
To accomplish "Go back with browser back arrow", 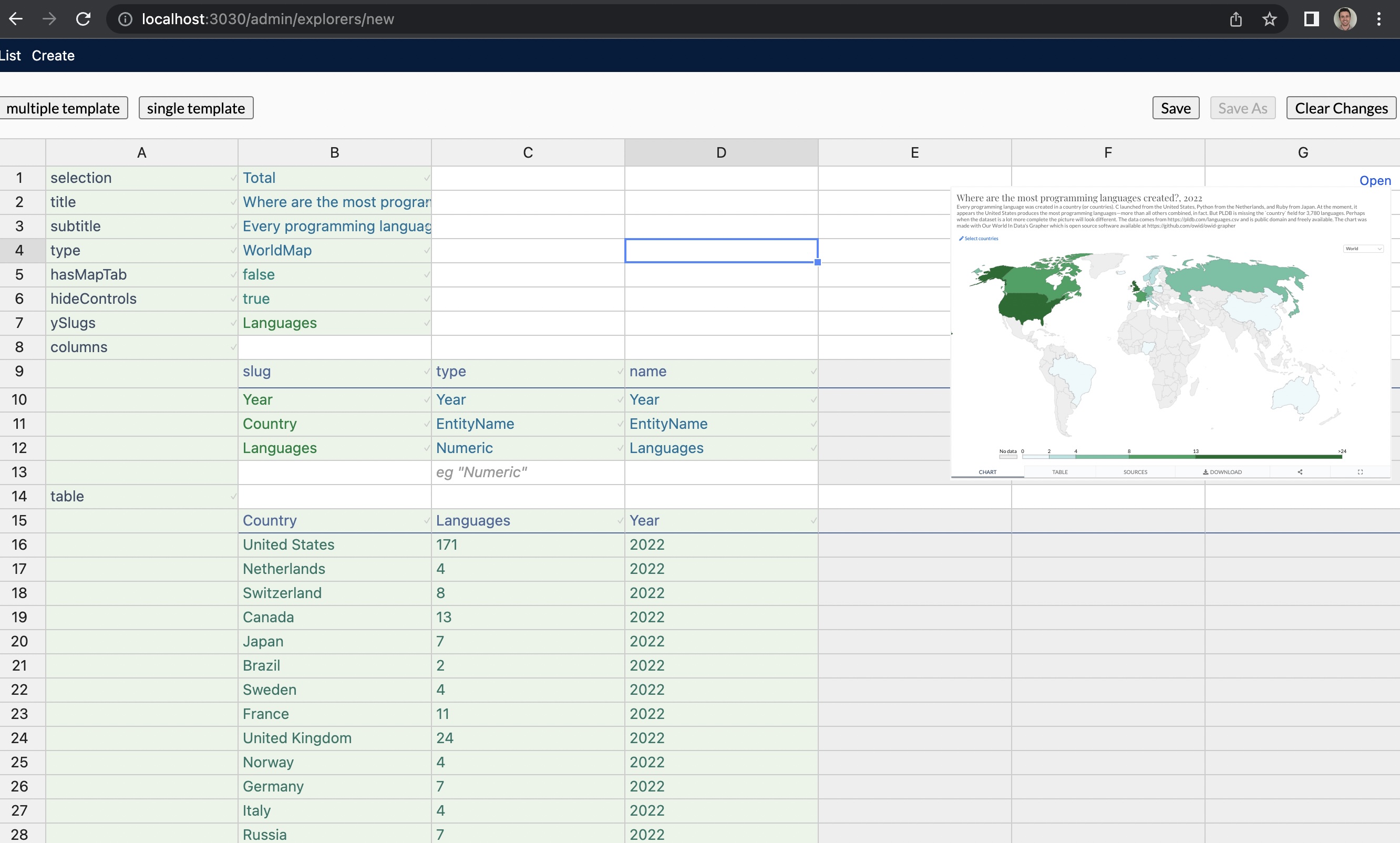I will pyautogui.click(x=16, y=19).
